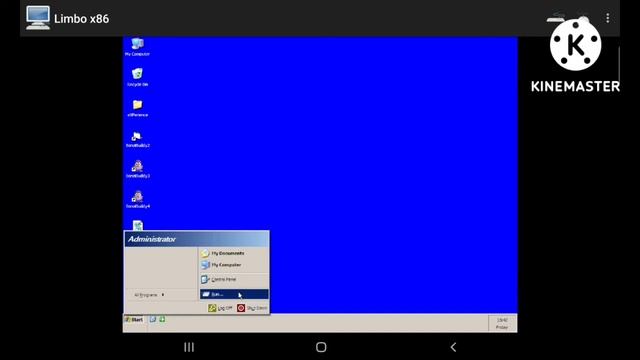Click the taskbar clock showing Friday
The width and height of the screenshot is (640, 360).
coord(502,323)
